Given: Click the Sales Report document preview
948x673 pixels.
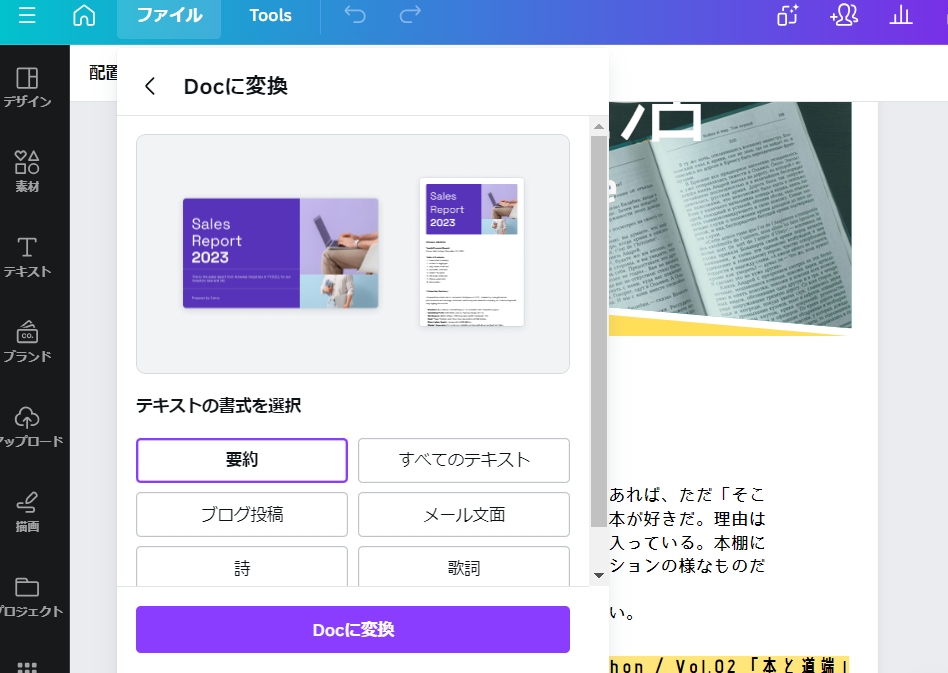Looking at the screenshot, I should [472, 252].
